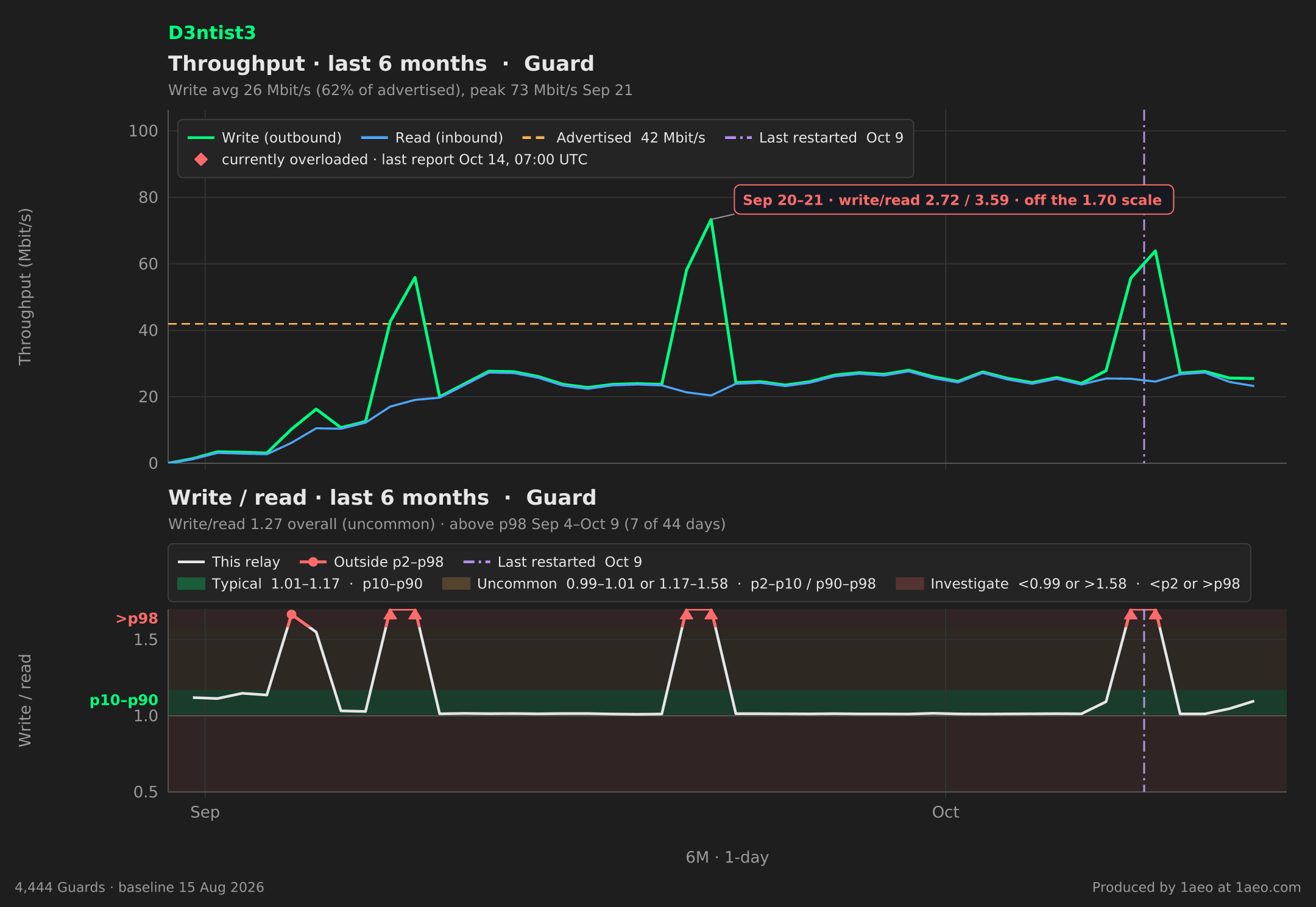The image size is (1316, 907).
Task: Click the Throughput last 6 months Guard title
Action: point(381,63)
